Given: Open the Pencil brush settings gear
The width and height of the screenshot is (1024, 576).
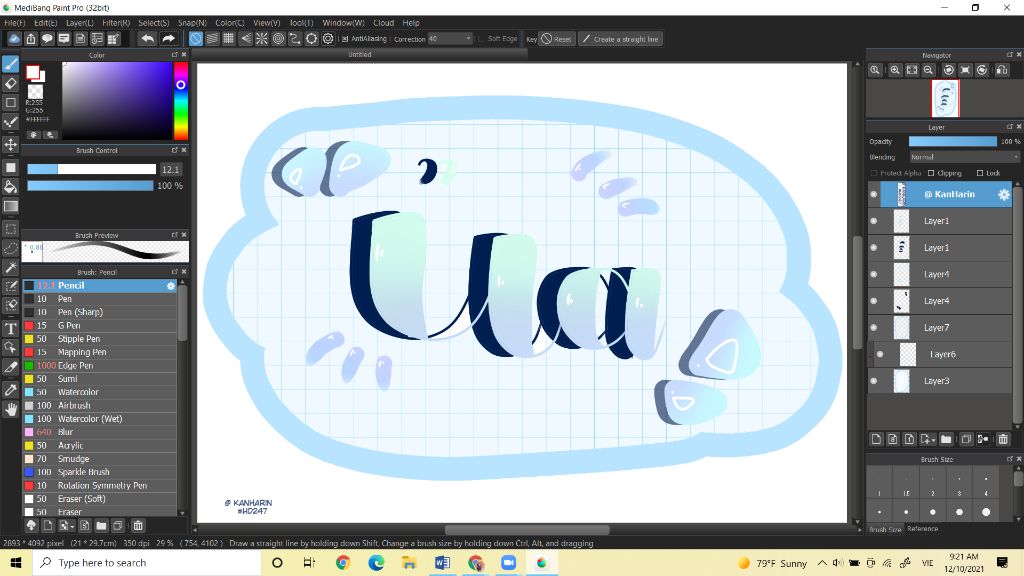Looking at the screenshot, I should pos(171,286).
